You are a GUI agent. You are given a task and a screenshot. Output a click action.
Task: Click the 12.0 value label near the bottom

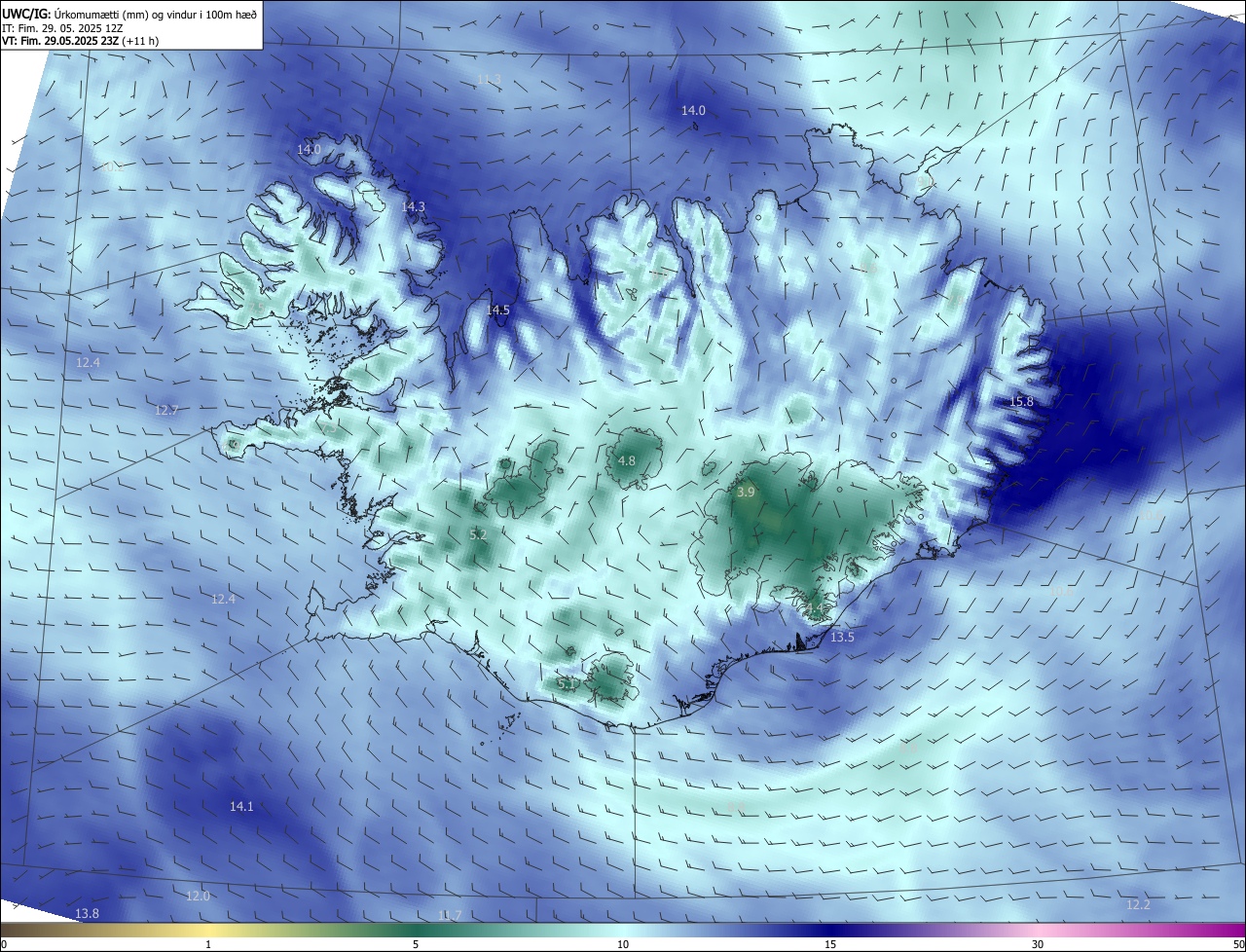click(x=198, y=896)
